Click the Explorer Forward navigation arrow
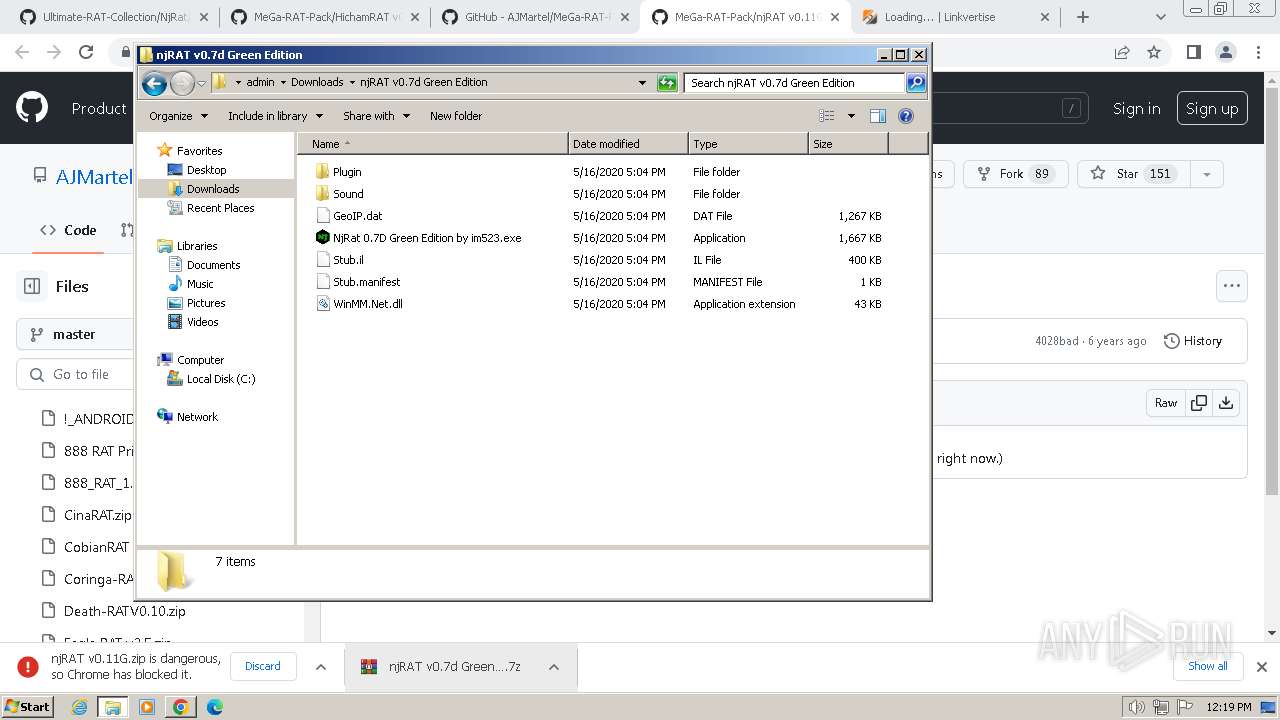Viewport: 1280px width, 720px height. (x=182, y=83)
